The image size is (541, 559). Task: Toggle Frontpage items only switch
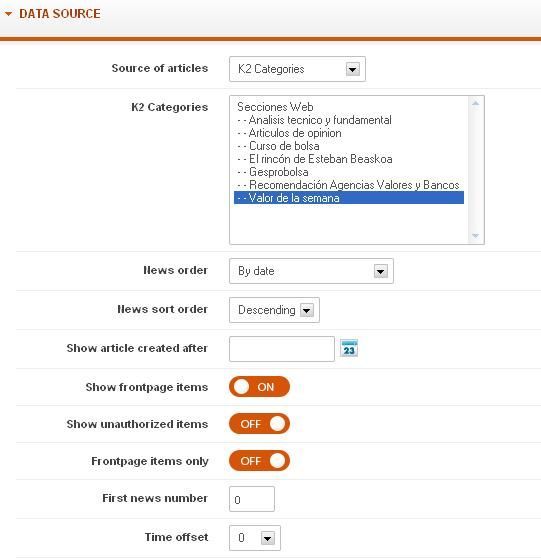coord(259,461)
